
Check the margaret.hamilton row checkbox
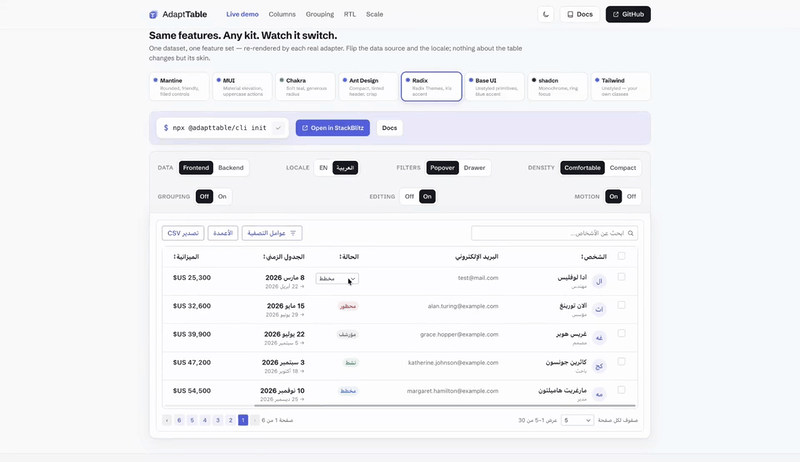(x=621, y=390)
